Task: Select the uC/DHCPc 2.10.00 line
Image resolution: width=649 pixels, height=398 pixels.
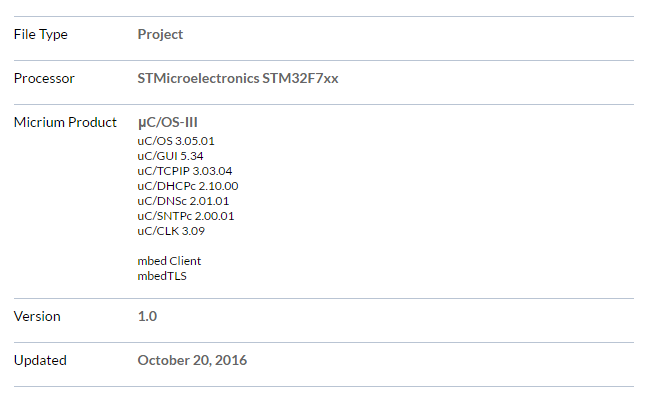Action: 188,186
